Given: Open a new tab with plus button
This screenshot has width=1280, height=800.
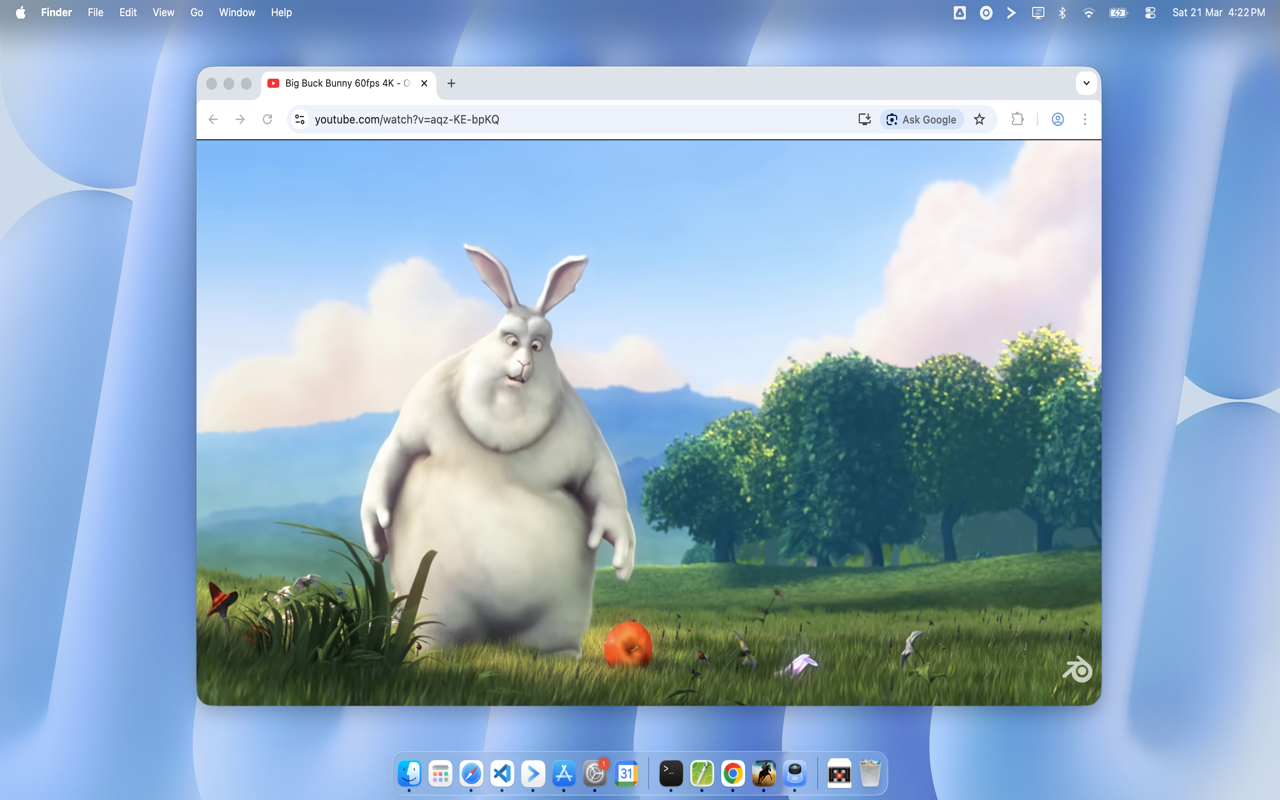Looking at the screenshot, I should click(451, 83).
